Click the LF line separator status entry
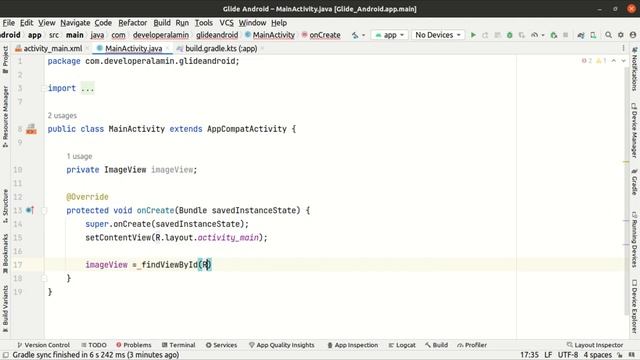 pos(548,355)
